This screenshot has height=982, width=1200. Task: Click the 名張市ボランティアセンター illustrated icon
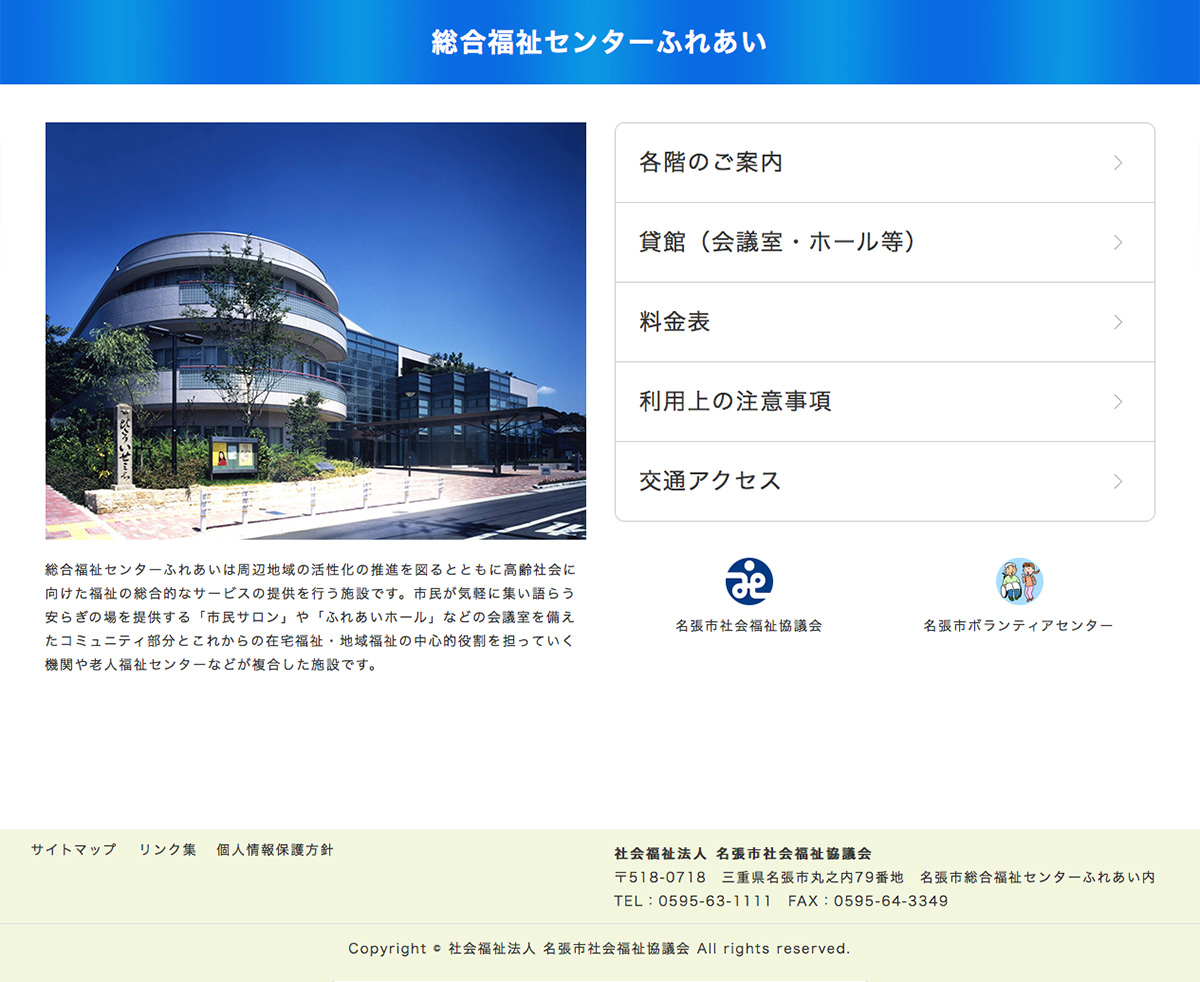tap(1018, 581)
